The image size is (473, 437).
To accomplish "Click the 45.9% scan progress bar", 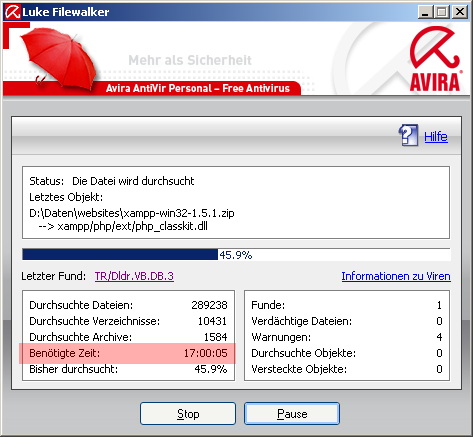I will (236, 254).
